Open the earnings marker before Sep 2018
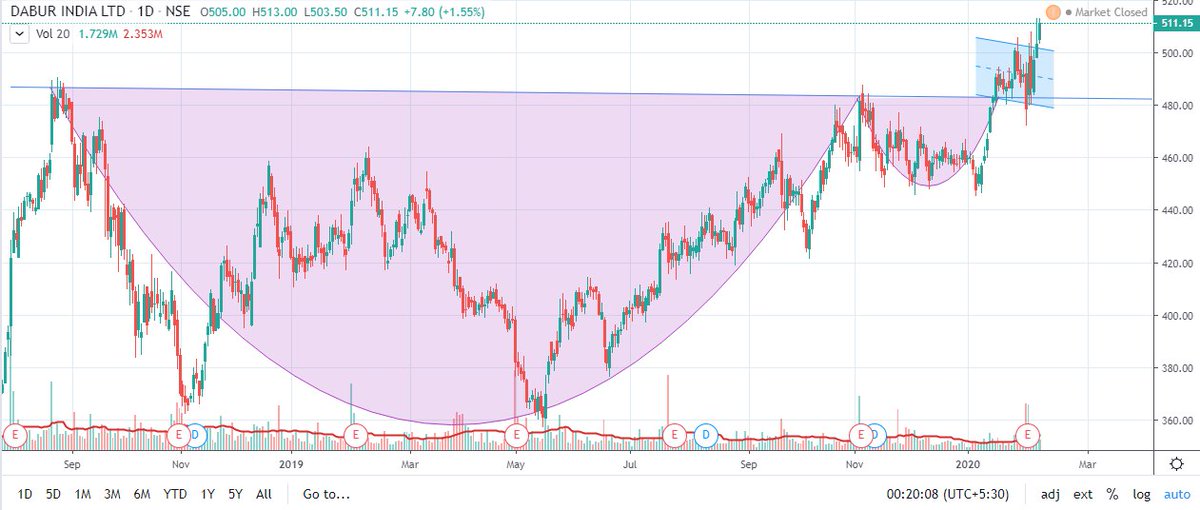1200x510 pixels. click(x=15, y=435)
